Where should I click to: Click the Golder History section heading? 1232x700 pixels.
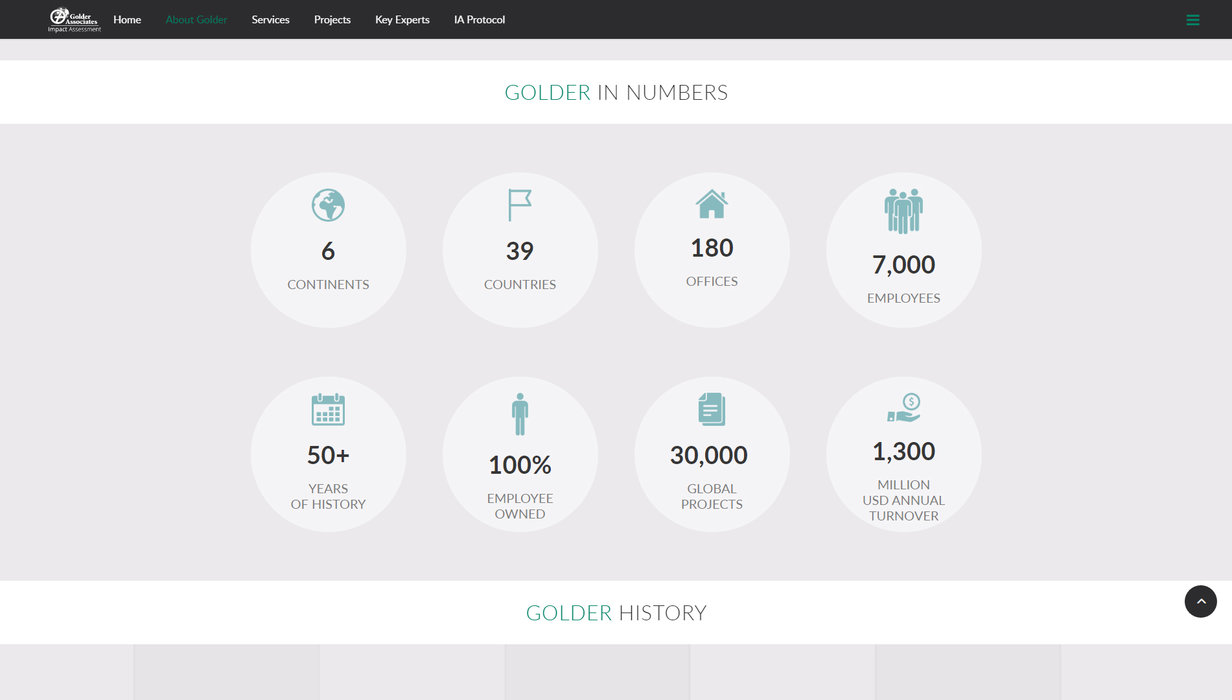click(x=616, y=613)
